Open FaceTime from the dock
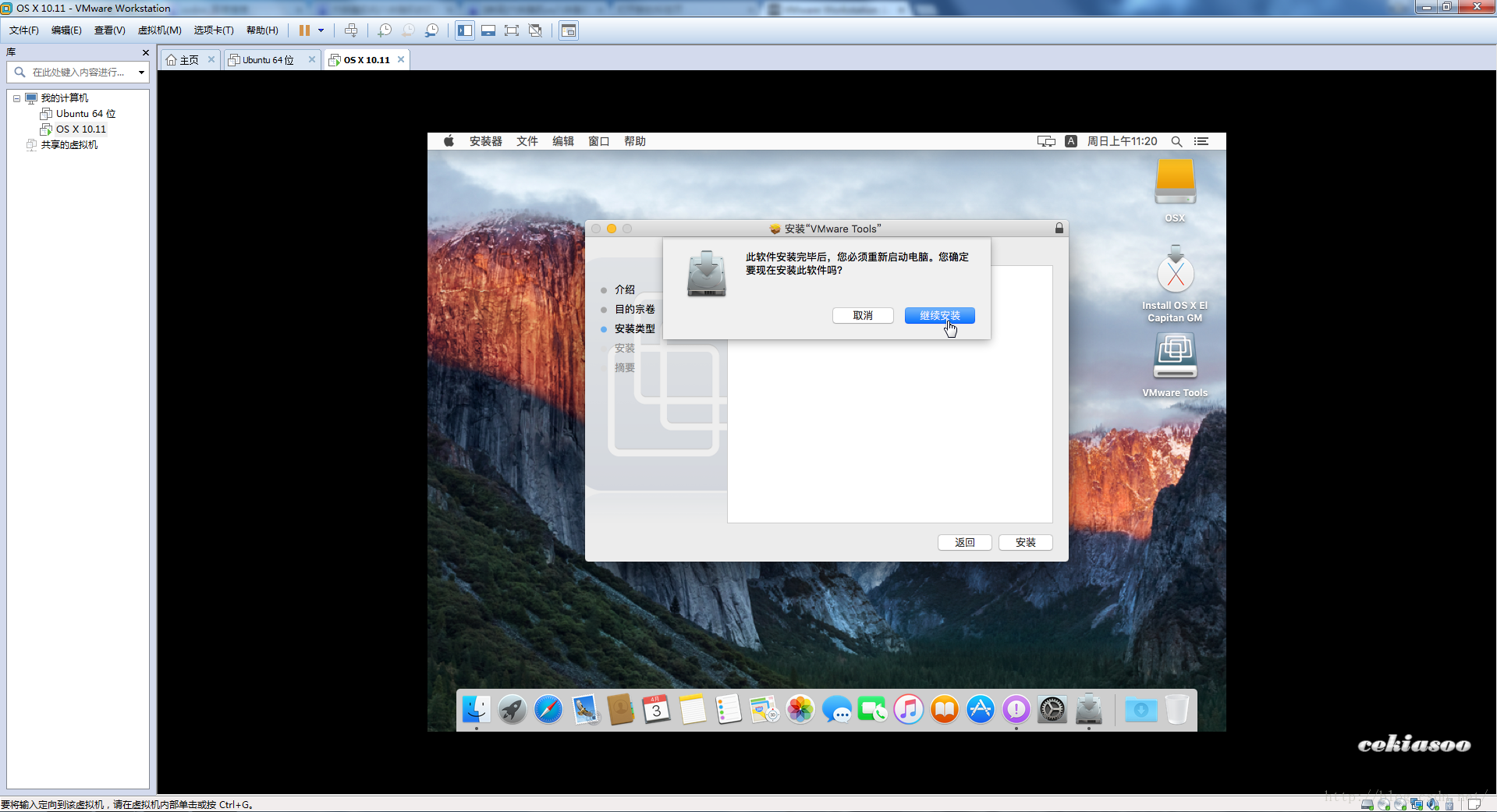Image resolution: width=1497 pixels, height=812 pixels. [872, 709]
